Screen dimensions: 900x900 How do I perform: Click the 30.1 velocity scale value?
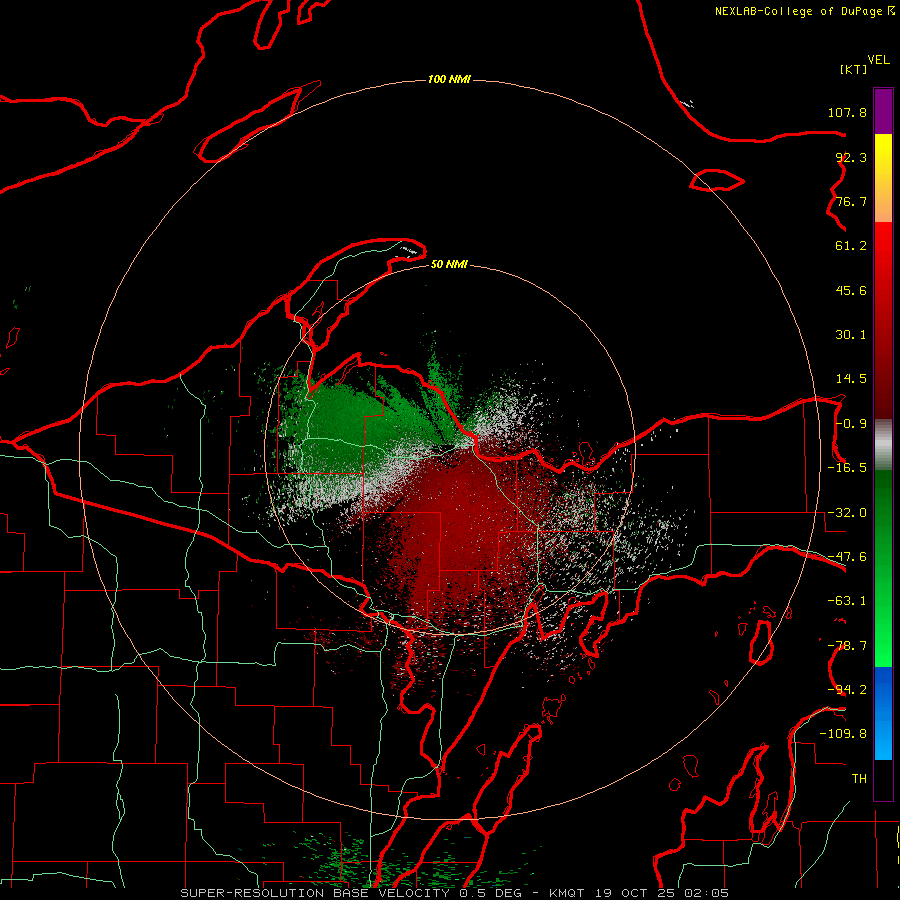coord(851,335)
